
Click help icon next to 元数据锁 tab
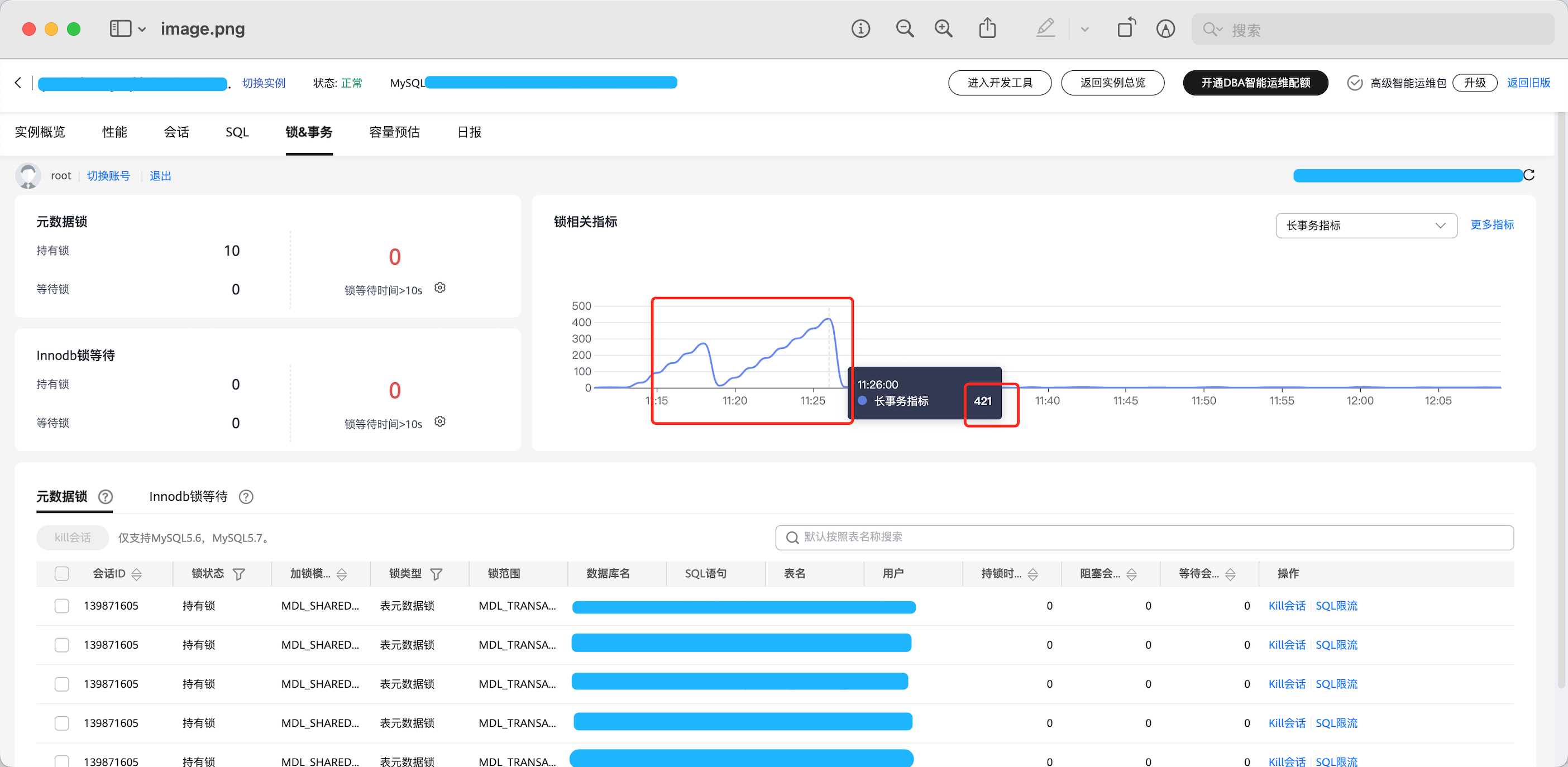106,497
